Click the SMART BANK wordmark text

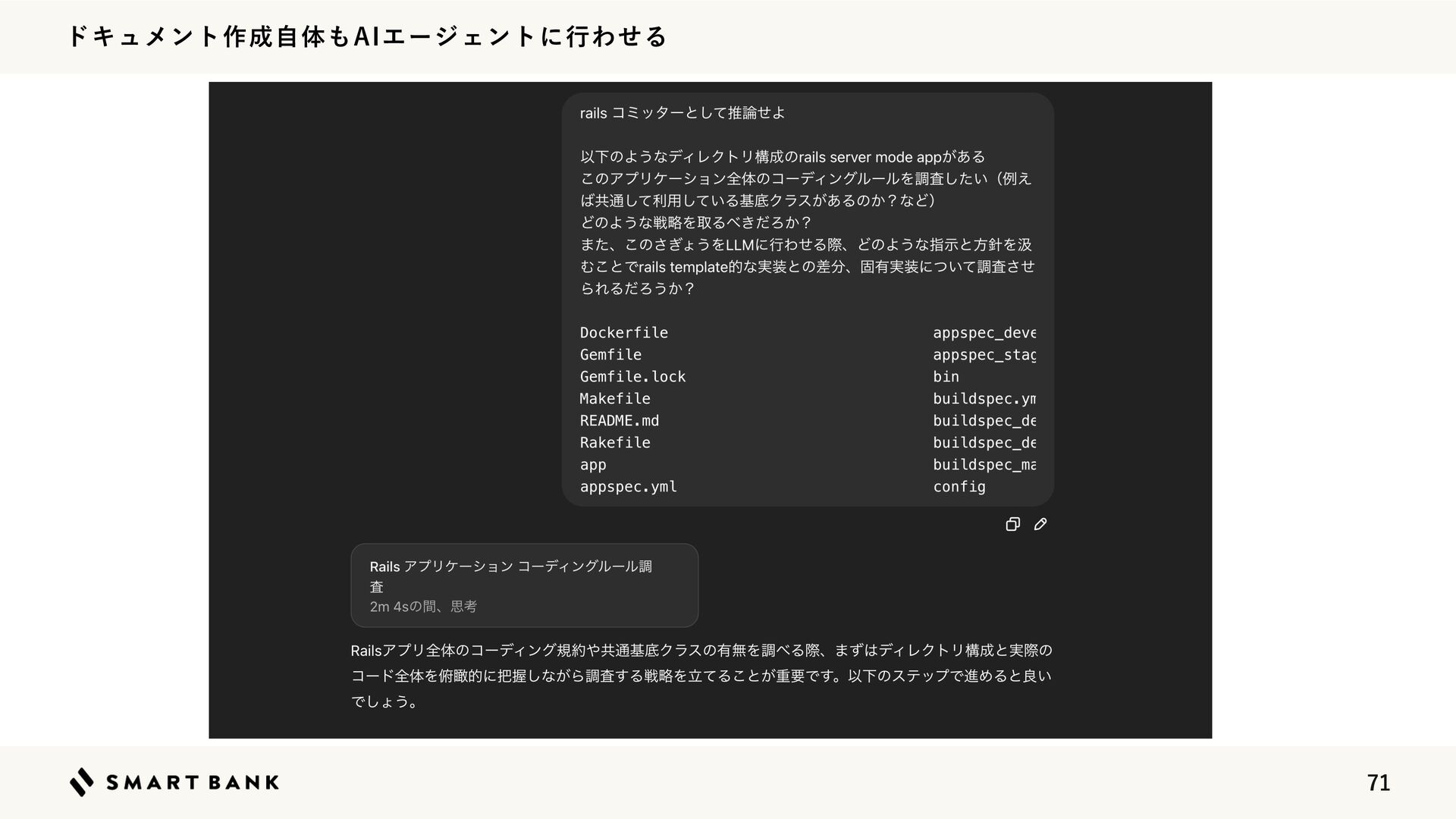point(193,783)
